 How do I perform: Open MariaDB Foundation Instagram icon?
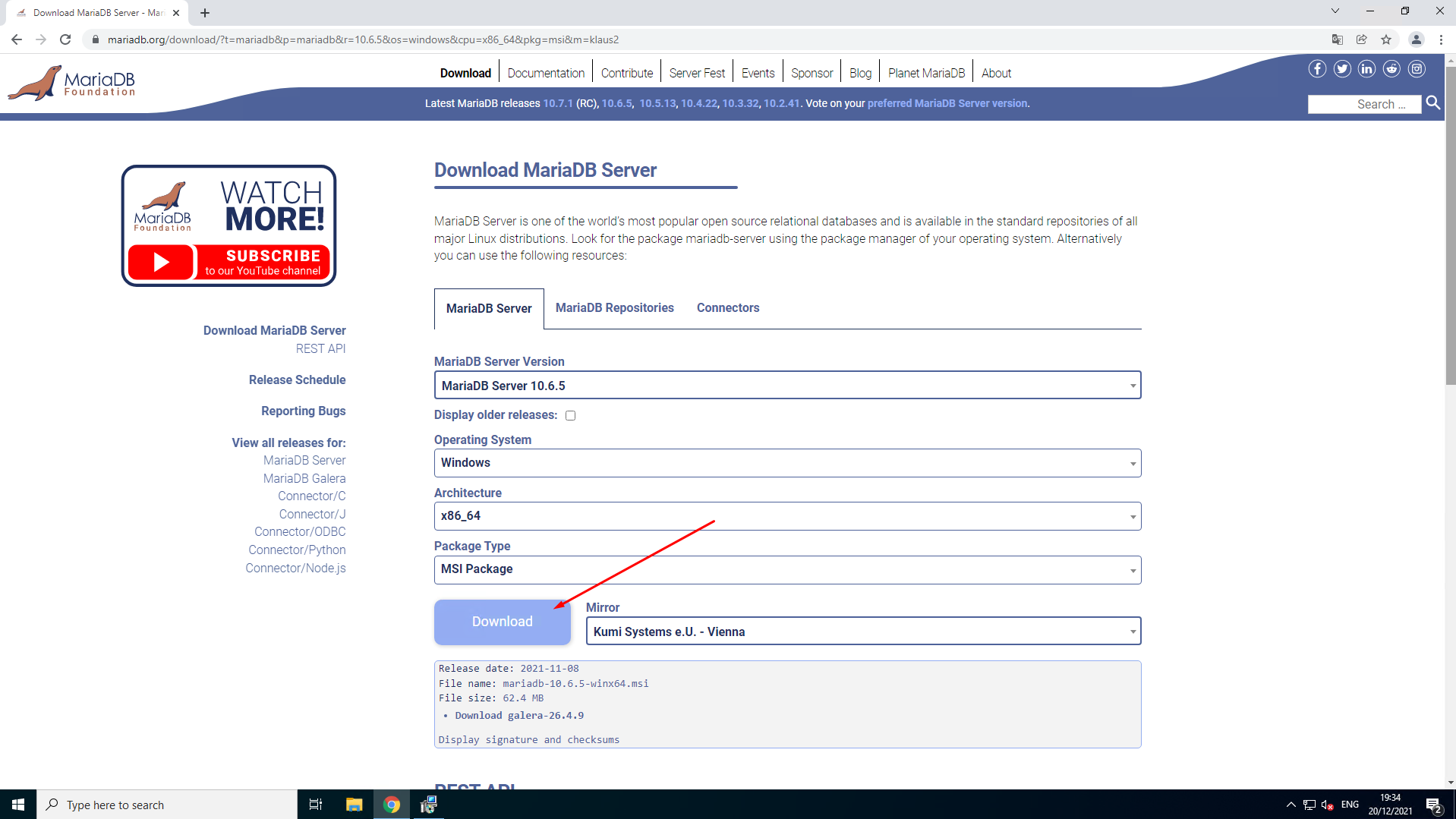[1417, 69]
